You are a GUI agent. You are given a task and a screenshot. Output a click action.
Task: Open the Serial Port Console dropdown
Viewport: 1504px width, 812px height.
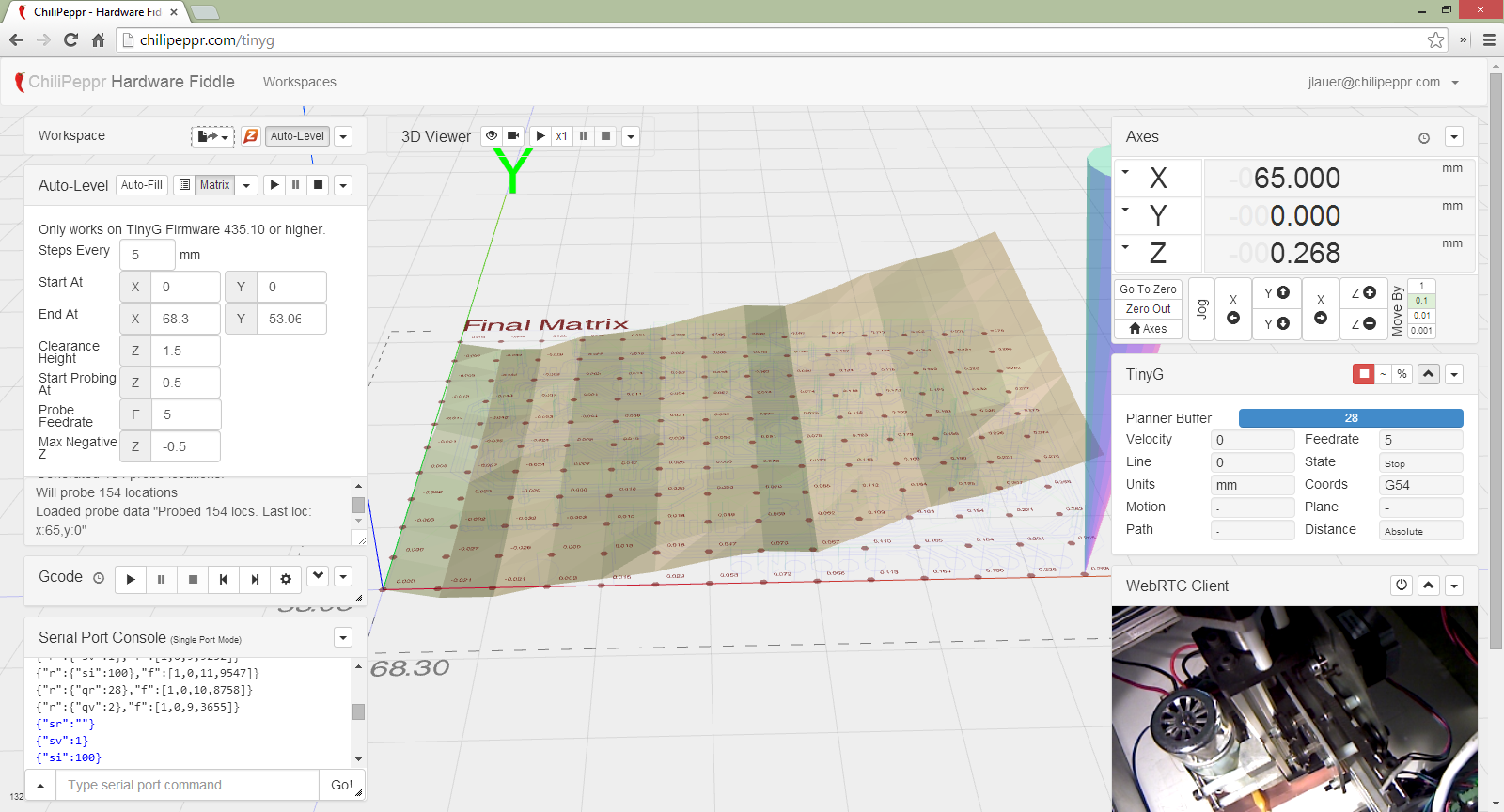pyautogui.click(x=343, y=638)
